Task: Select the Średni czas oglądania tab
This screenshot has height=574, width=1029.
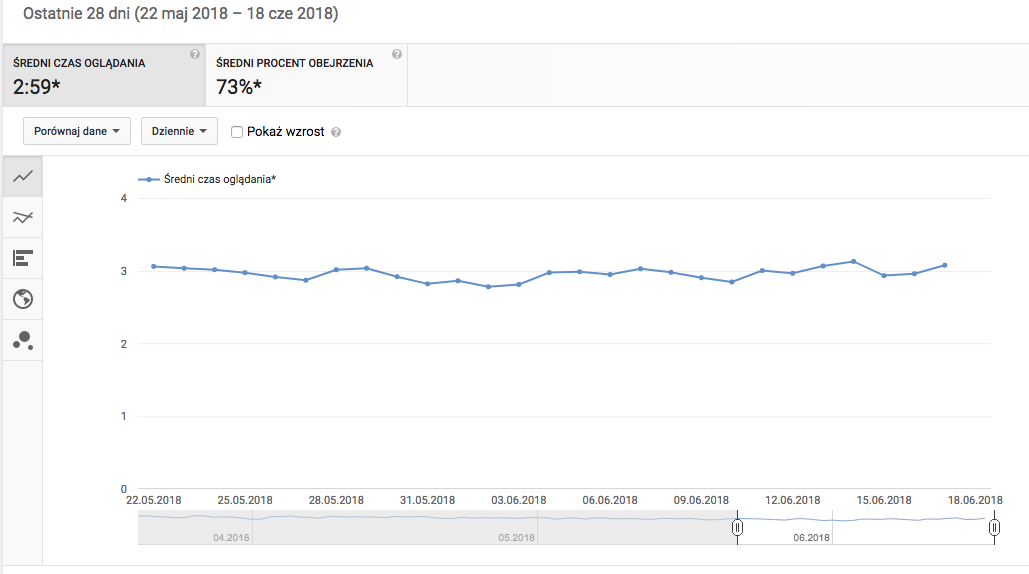Action: tap(104, 75)
